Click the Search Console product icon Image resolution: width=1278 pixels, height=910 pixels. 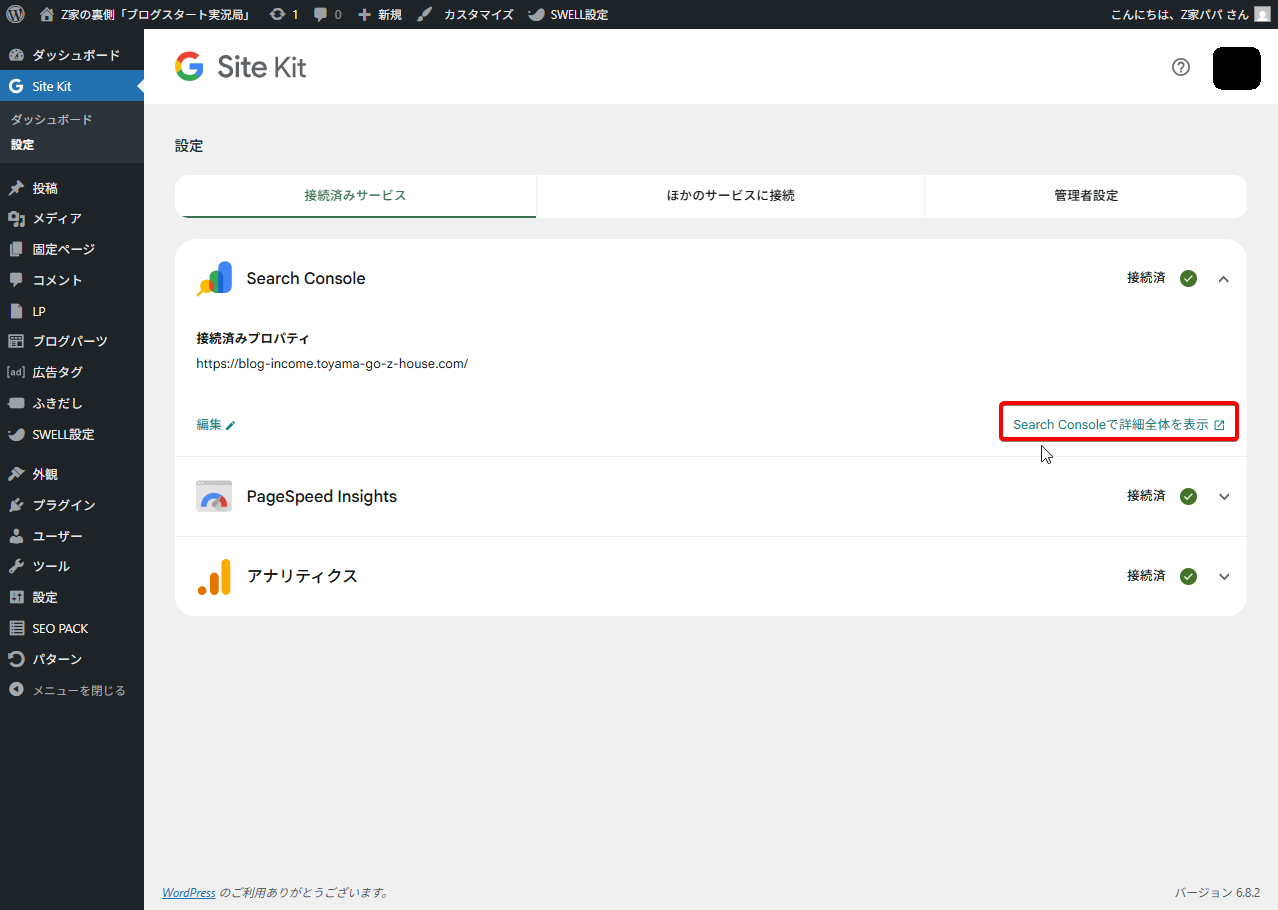coord(214,279)
